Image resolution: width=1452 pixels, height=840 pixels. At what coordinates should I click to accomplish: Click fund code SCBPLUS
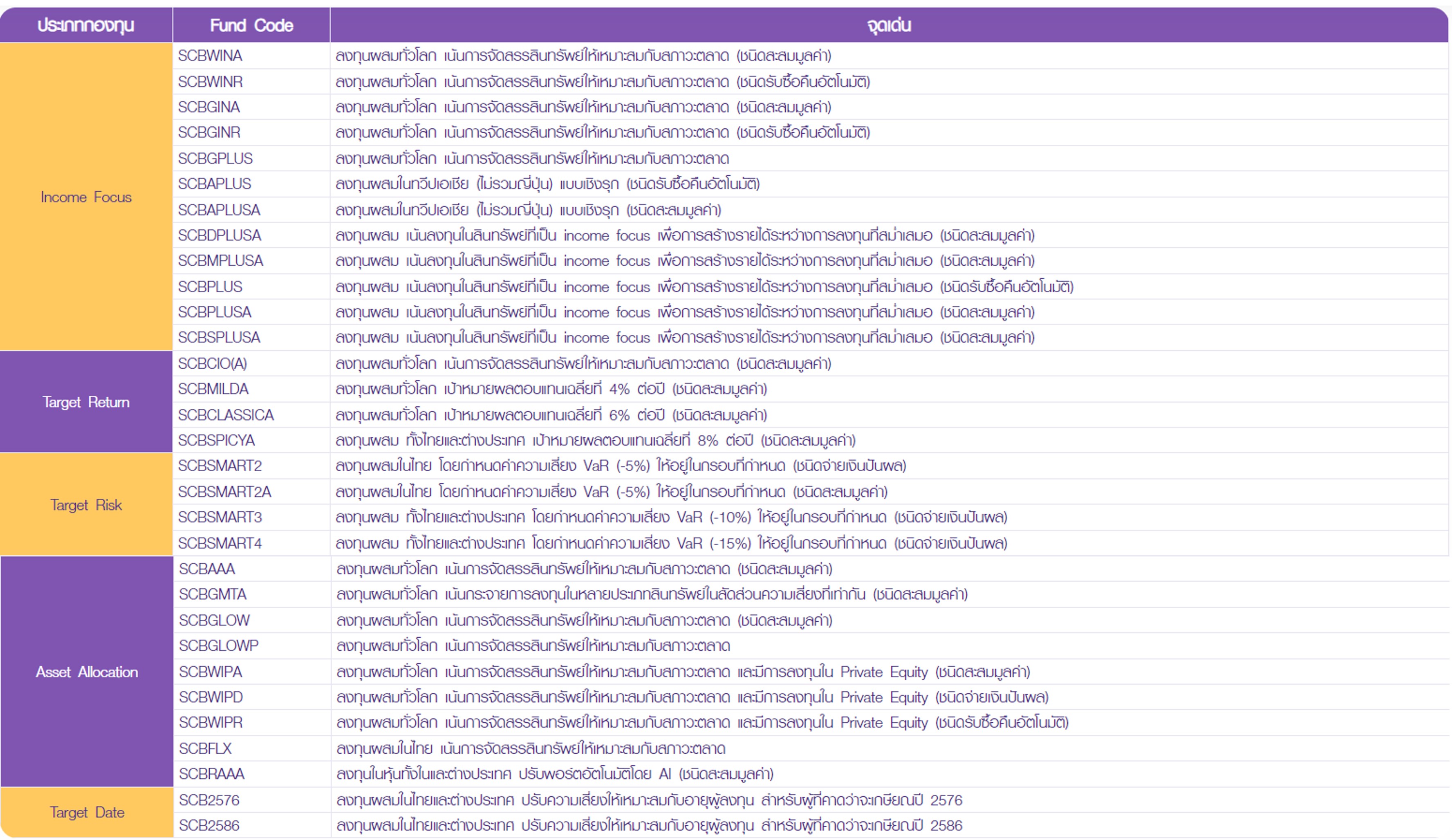tap(210, 287)
